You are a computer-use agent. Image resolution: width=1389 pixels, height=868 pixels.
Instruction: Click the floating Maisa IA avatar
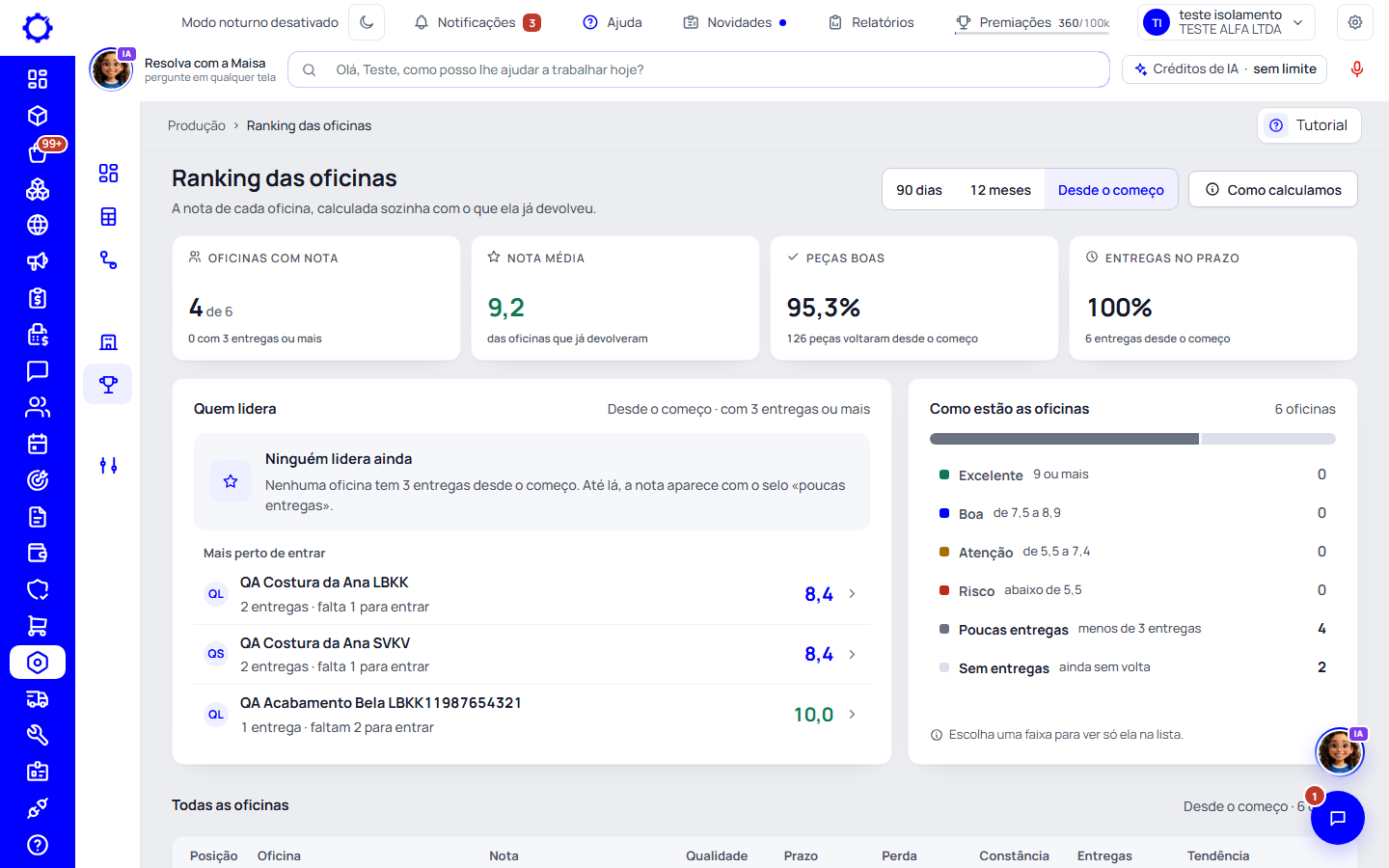(1340, 751)
